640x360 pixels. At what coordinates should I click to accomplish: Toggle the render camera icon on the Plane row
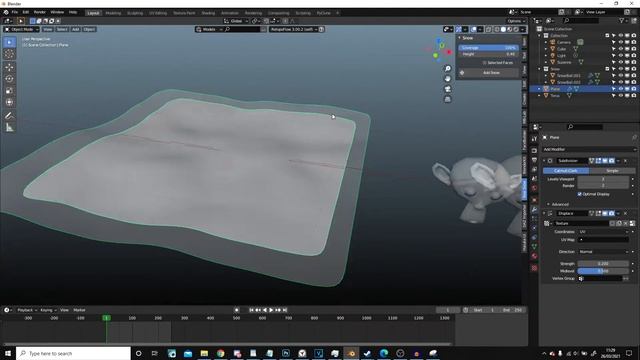pos(633,89)
